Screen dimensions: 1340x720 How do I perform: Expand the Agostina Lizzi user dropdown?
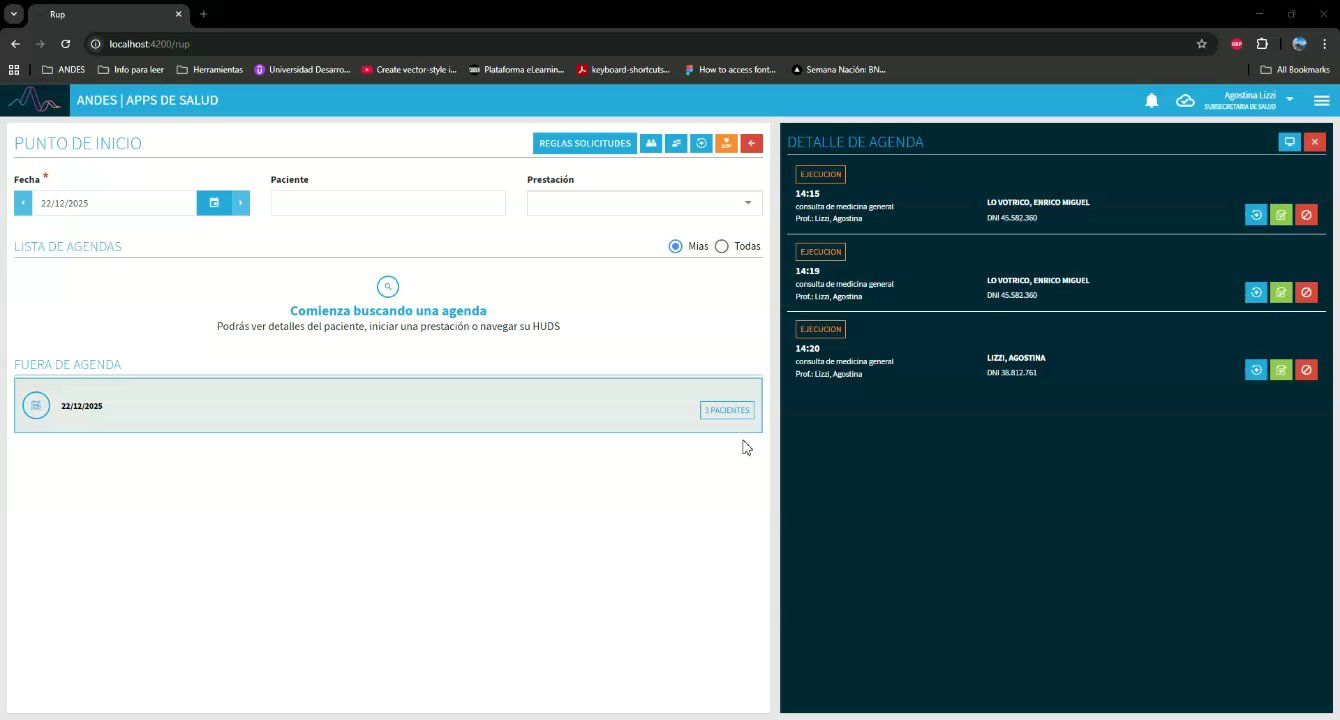pos(1289,99)
